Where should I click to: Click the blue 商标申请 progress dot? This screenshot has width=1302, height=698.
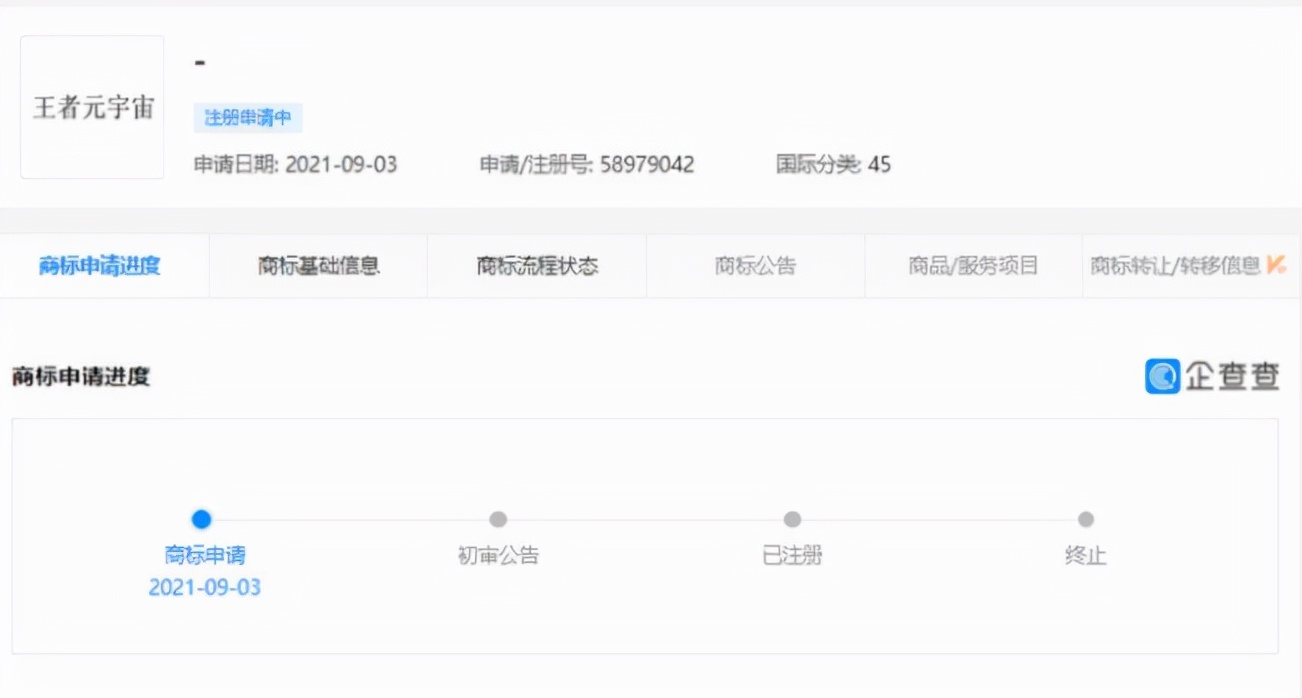(201, 519)
